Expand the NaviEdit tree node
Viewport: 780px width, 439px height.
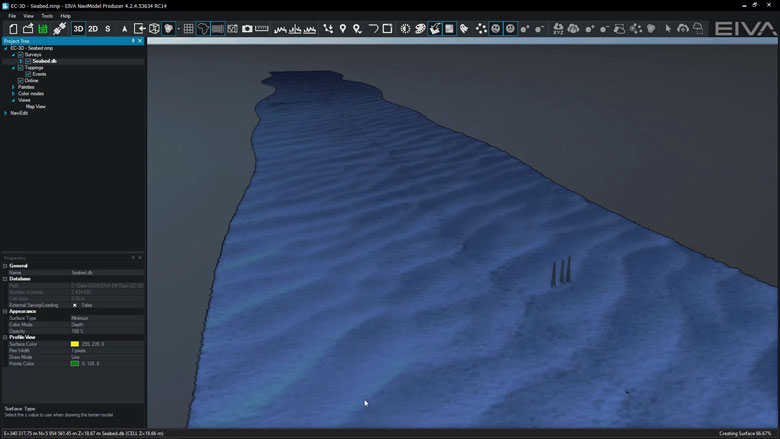click(6, 113)
